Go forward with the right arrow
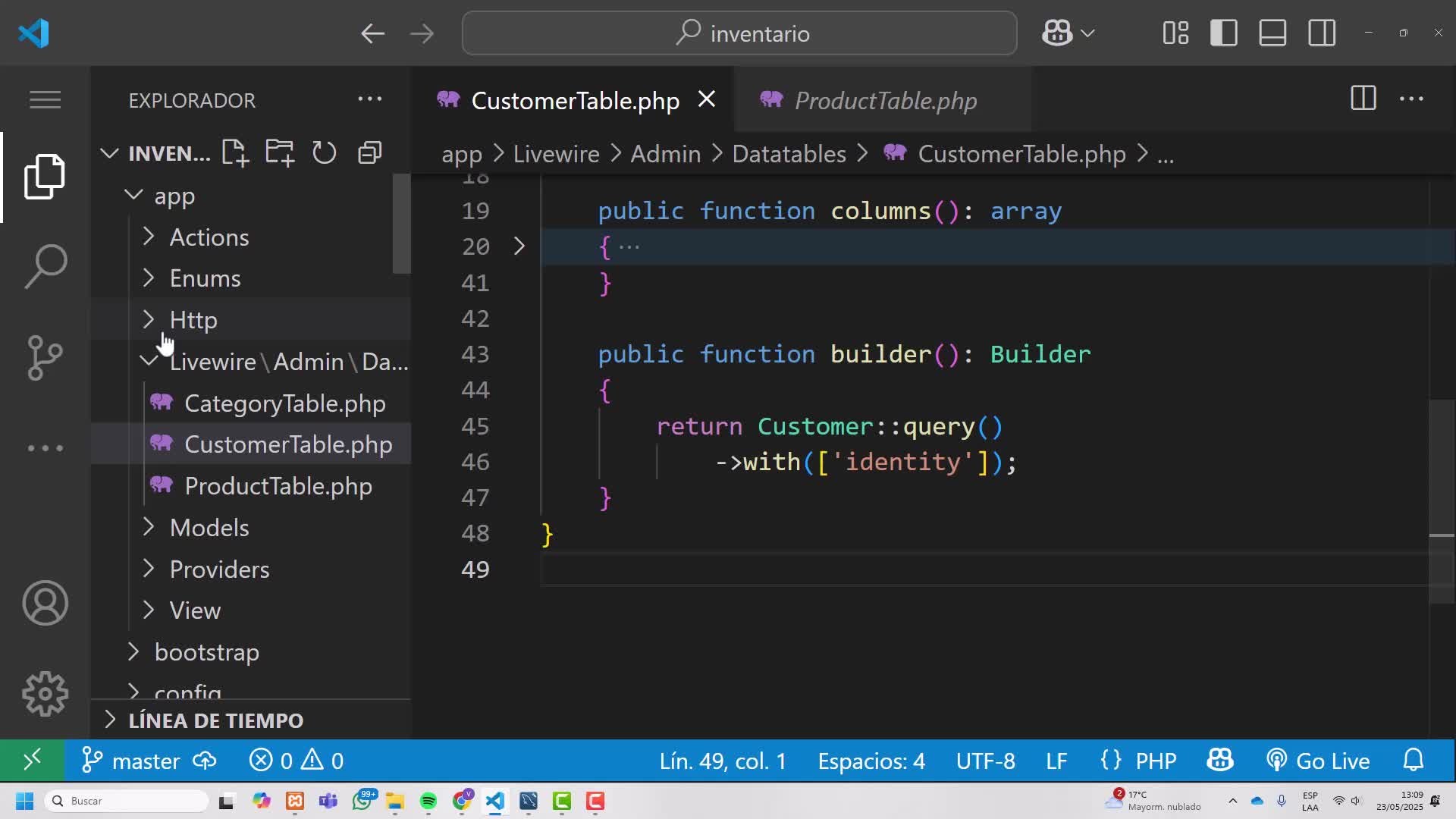Screen dimensions: 1456x819 (422, 33)
